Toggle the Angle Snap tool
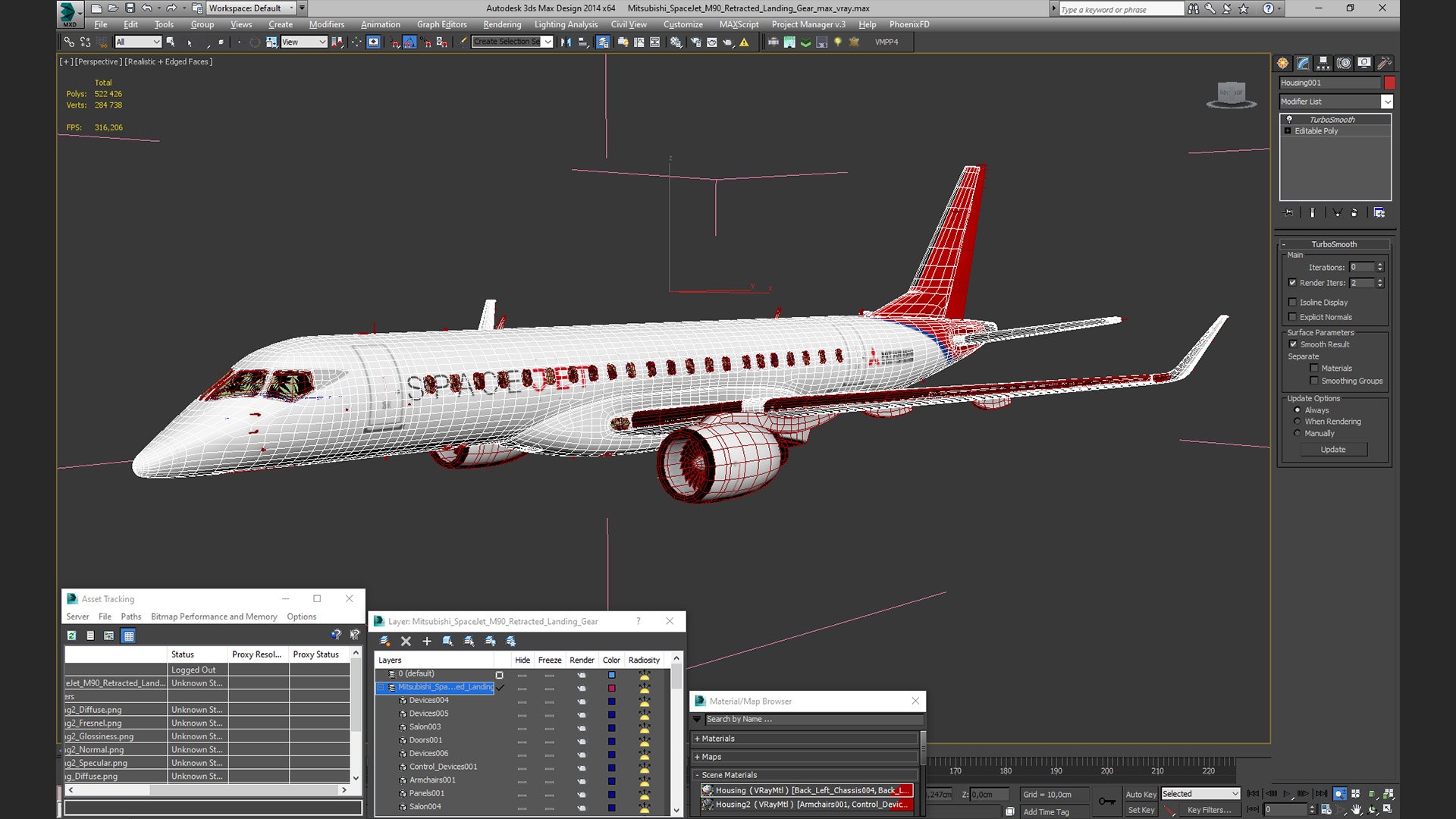The image size is (1456, 819). 409,42
